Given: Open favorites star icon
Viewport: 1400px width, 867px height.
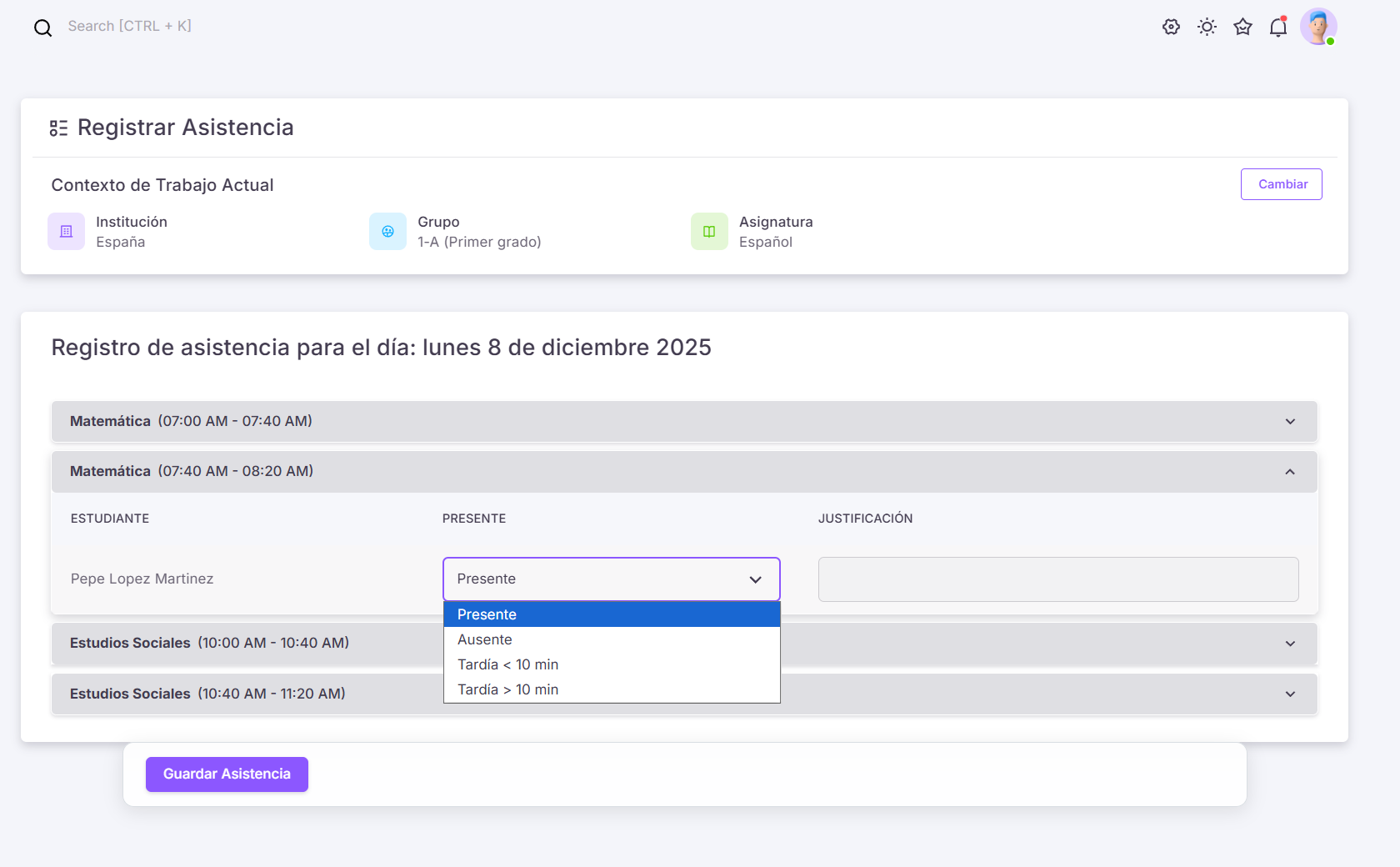Looking at the screenshot, I should (1242, 27).
